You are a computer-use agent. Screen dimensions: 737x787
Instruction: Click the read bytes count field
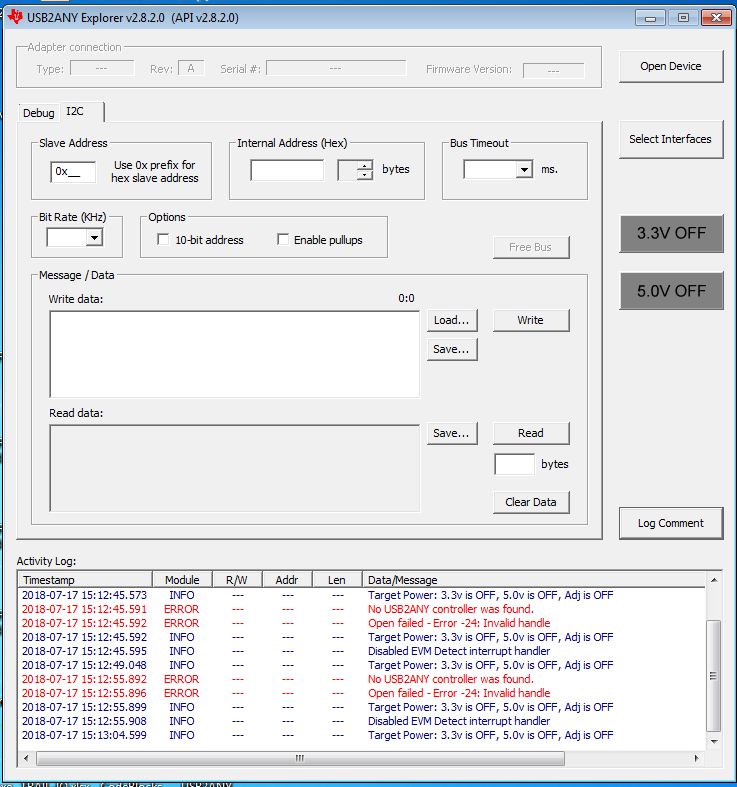pos(515,464)
